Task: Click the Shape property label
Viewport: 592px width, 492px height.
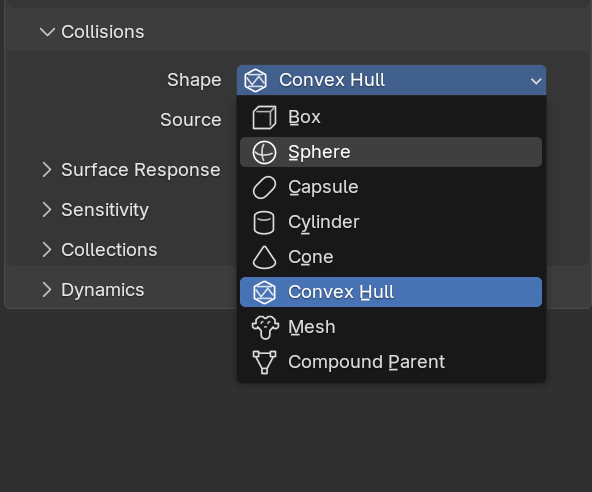Action: click(x=194, y=80)
